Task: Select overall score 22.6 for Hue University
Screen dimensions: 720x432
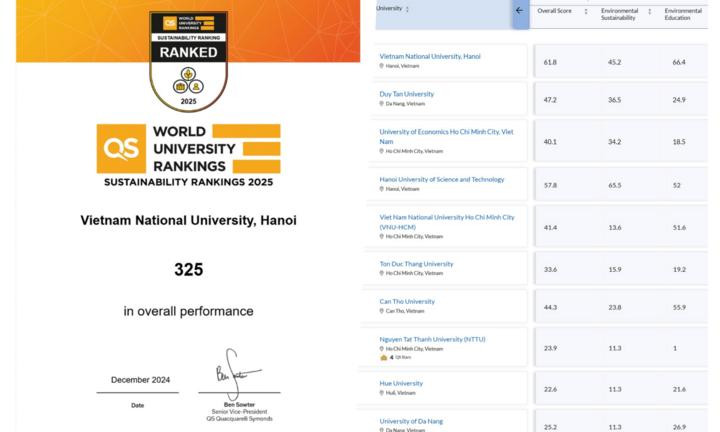Action: (550, 389)
